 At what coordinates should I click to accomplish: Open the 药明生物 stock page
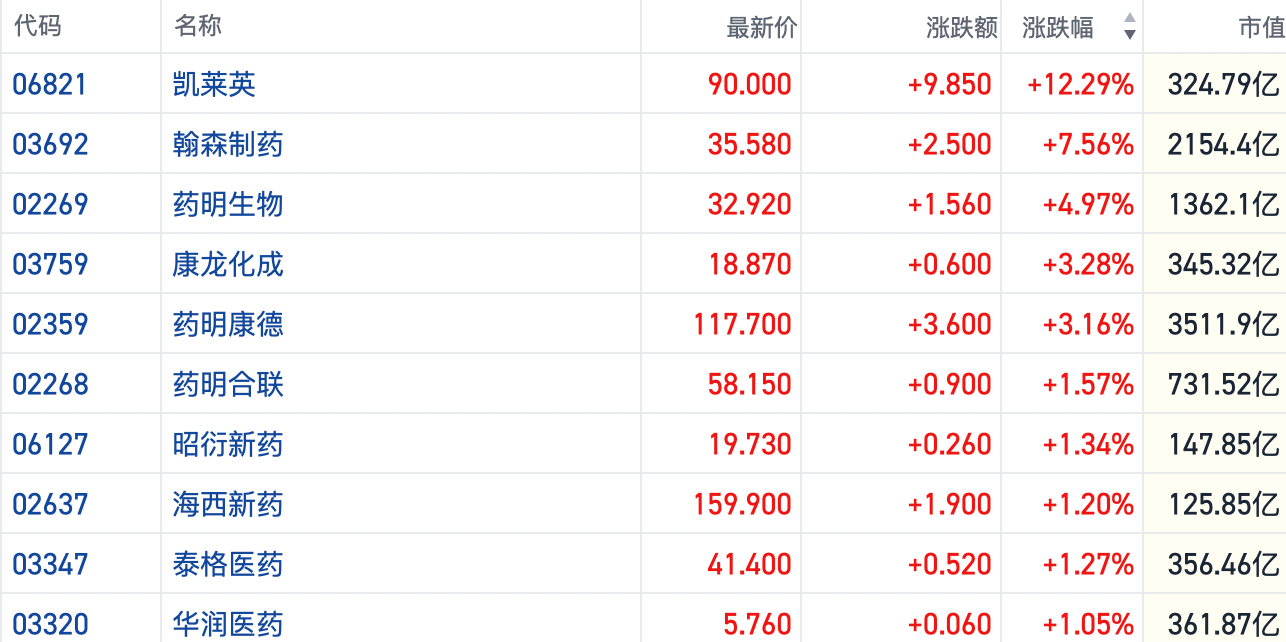pos(228,204)
